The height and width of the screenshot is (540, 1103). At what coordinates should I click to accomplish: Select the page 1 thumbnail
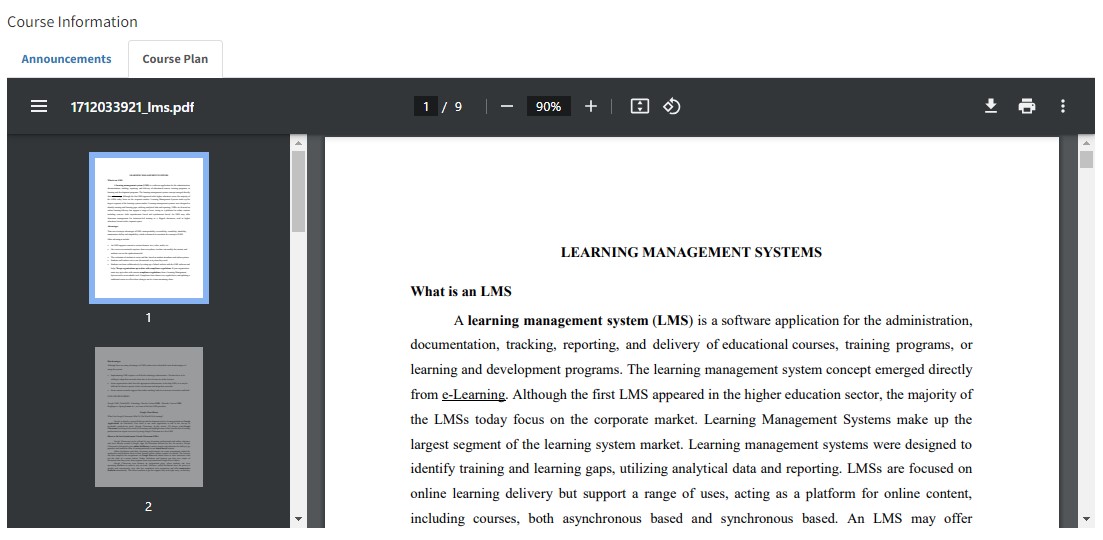[149, 228]
